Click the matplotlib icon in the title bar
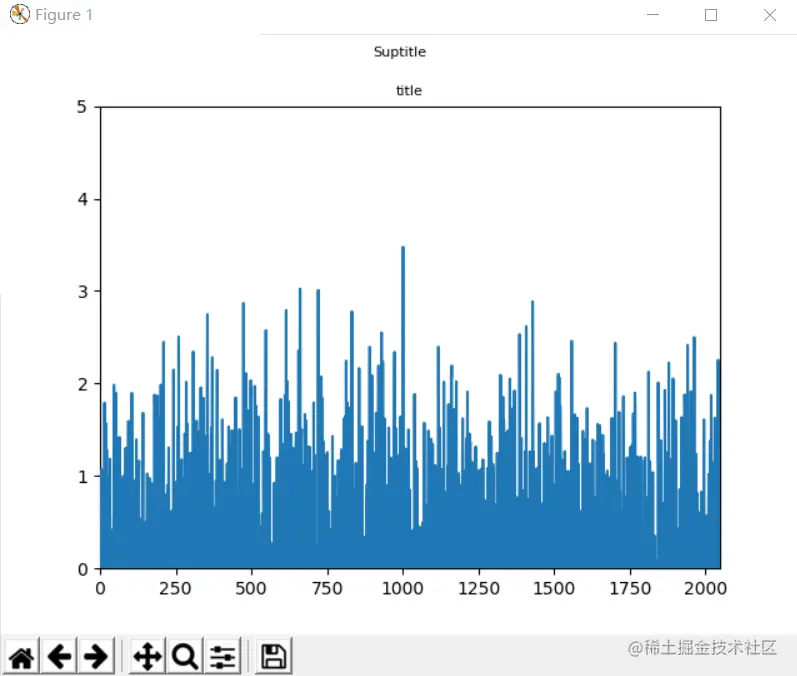Viewport: 797px width, 676px height. pos(19,14)
